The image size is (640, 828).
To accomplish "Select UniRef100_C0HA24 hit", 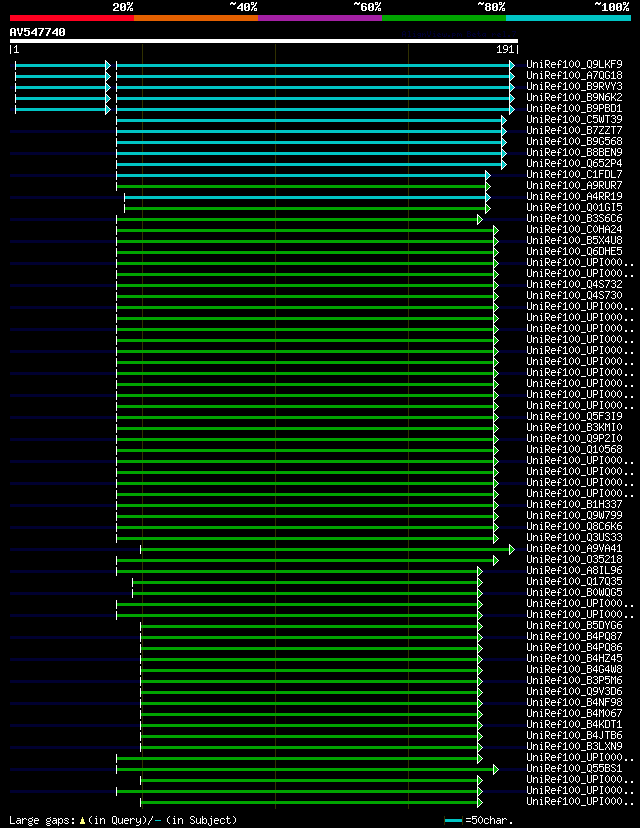I will (574, 229).
